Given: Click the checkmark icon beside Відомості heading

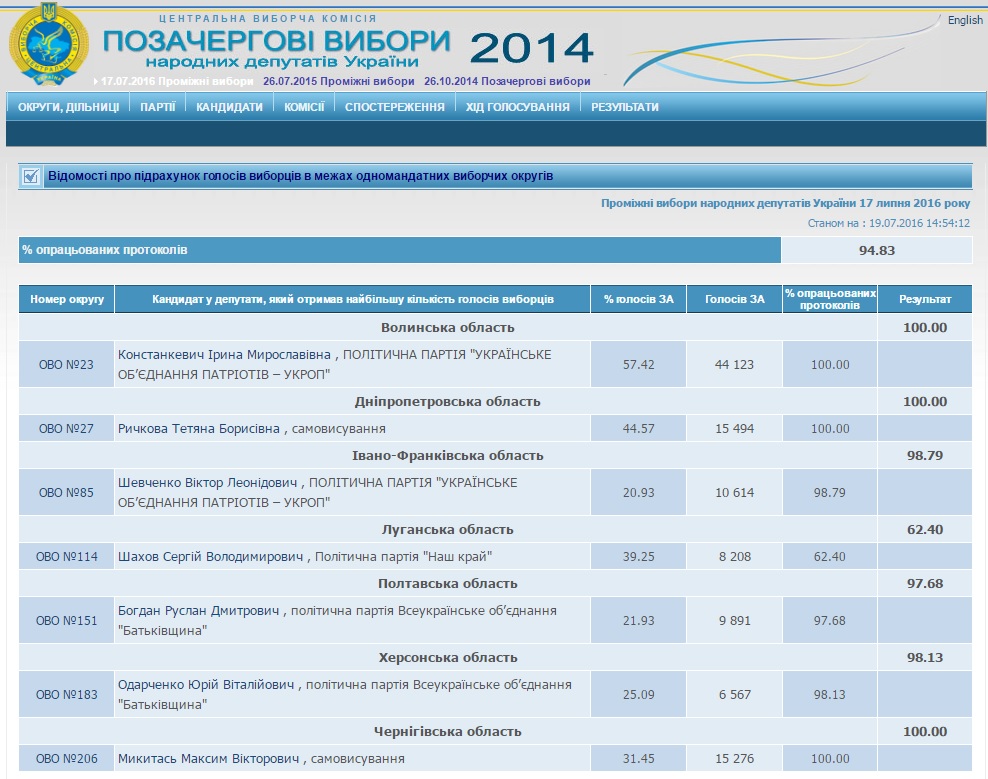Looking at the screenshot, I should pyautogui.click(x=31, y=176).
